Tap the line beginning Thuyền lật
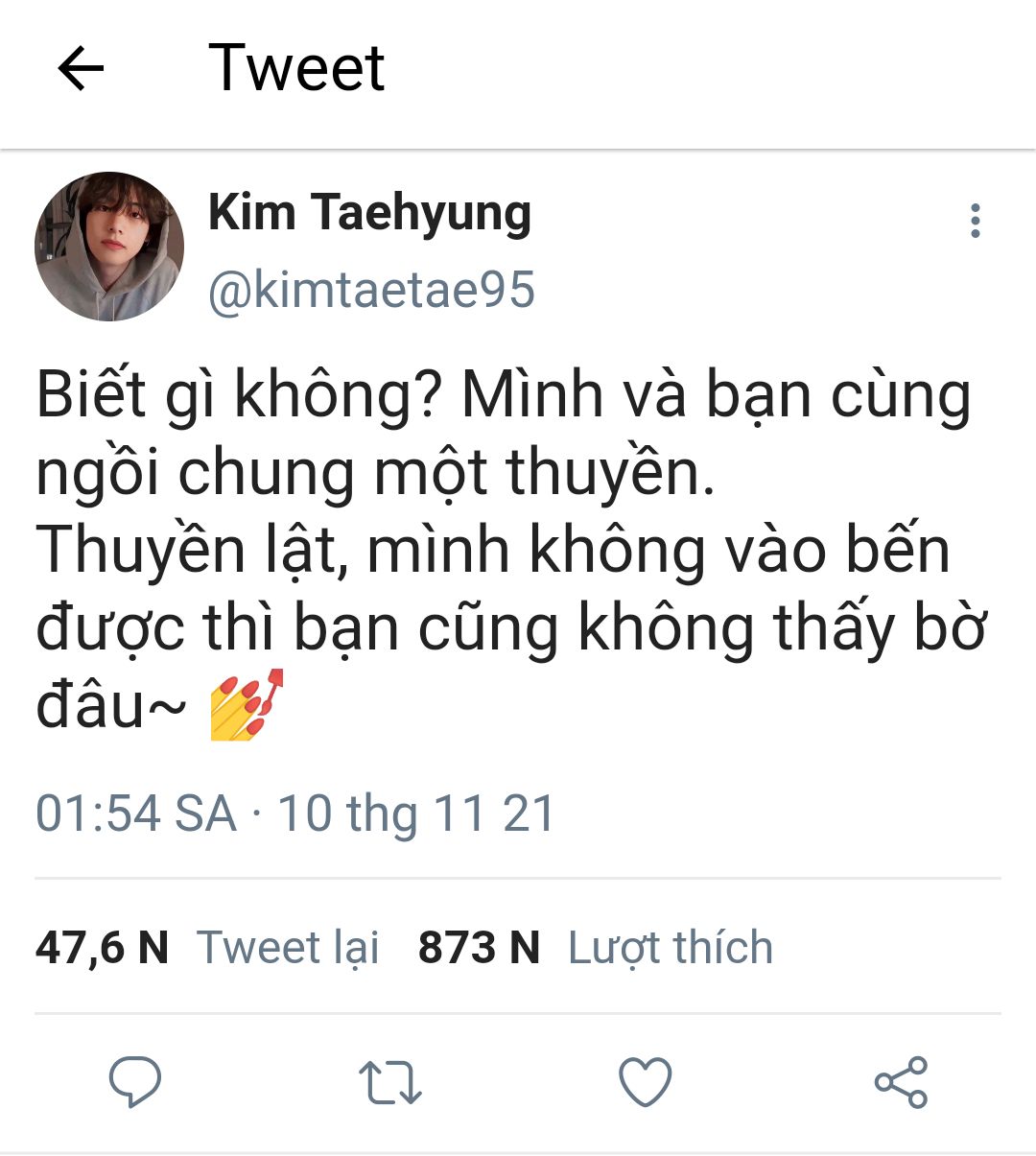1036x1156 pixels. (493, 552)
